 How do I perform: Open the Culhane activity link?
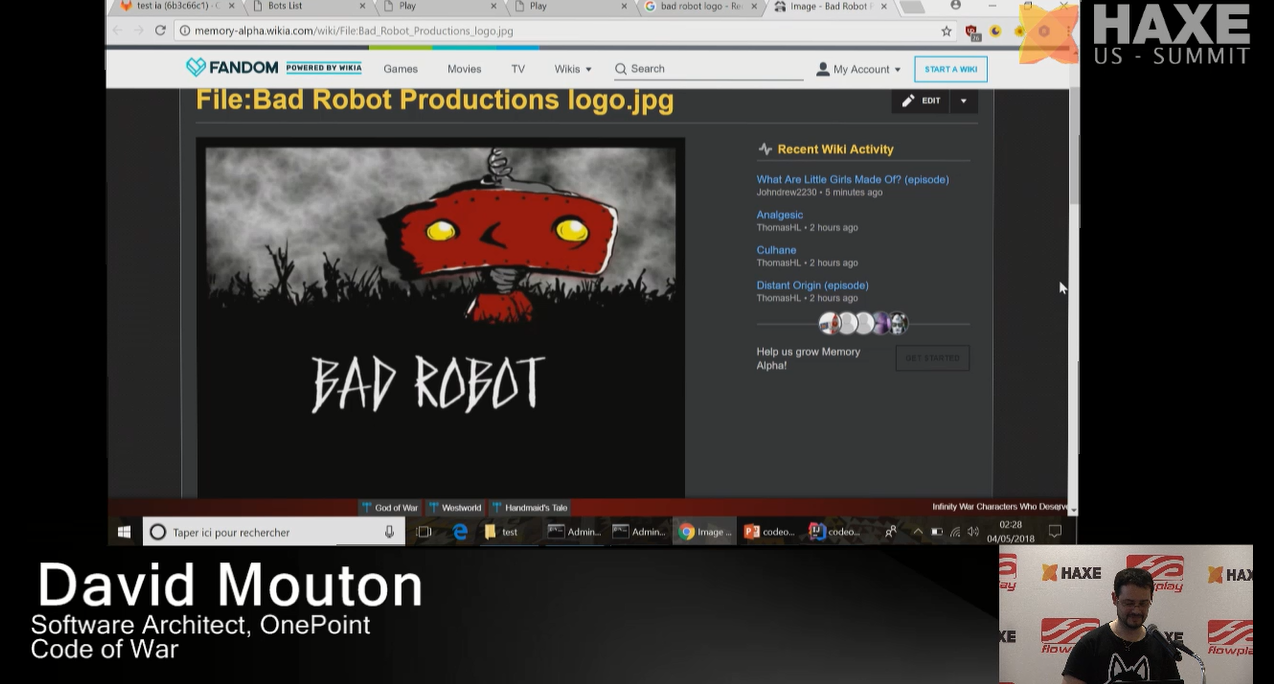(776, 250)
